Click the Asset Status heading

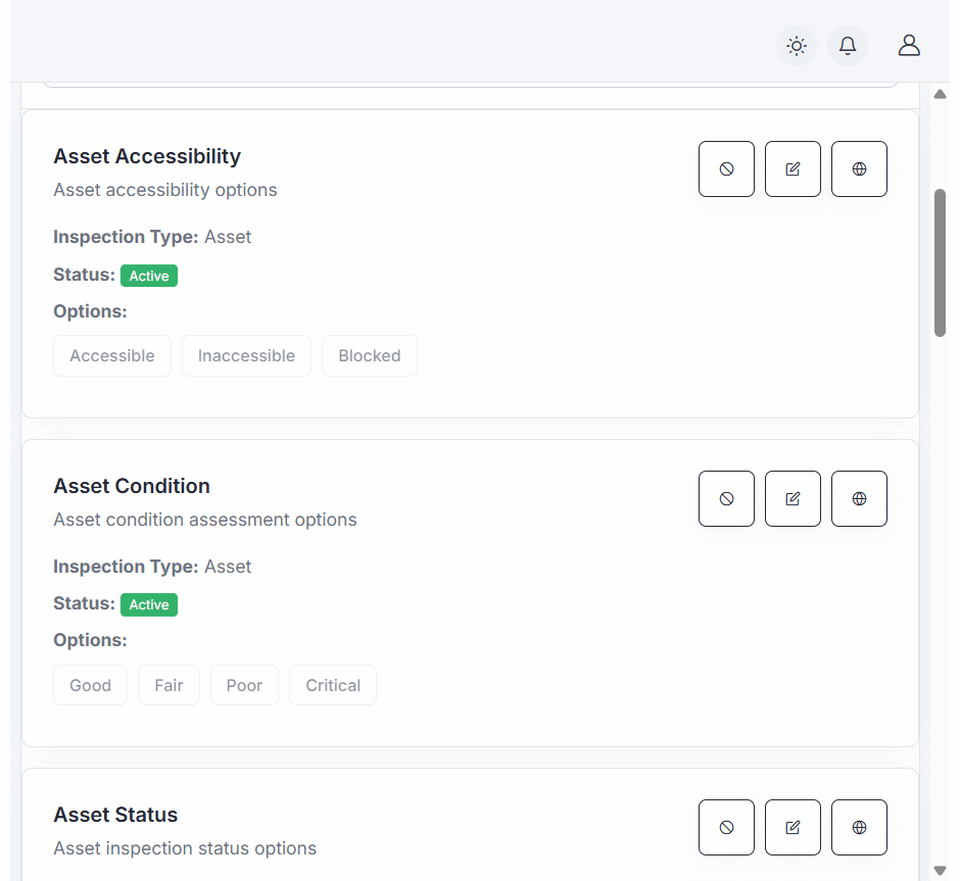pyautogui.click(x=115, y=815)
